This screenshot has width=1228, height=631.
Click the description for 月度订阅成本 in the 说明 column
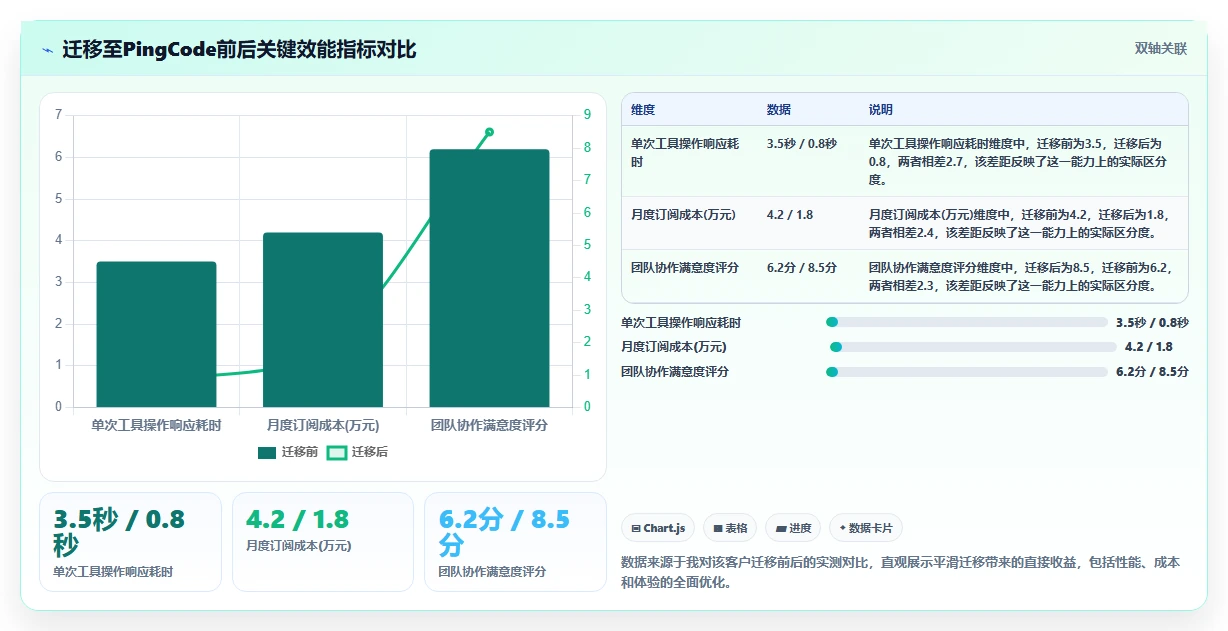pyautogui.click(x=1019, y=224)
